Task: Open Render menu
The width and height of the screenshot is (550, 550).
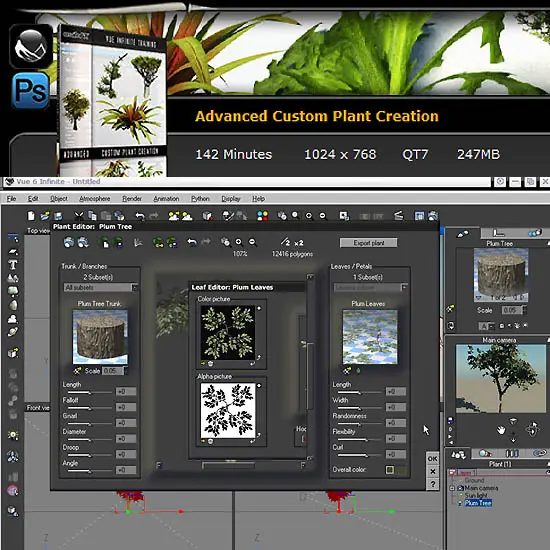Action: [132, 199]
